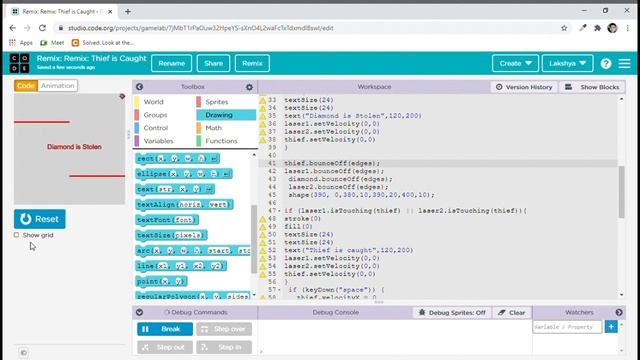Click the Step over button
The image size is (640, 360).
pyautogui.click(x=224, y=329)
